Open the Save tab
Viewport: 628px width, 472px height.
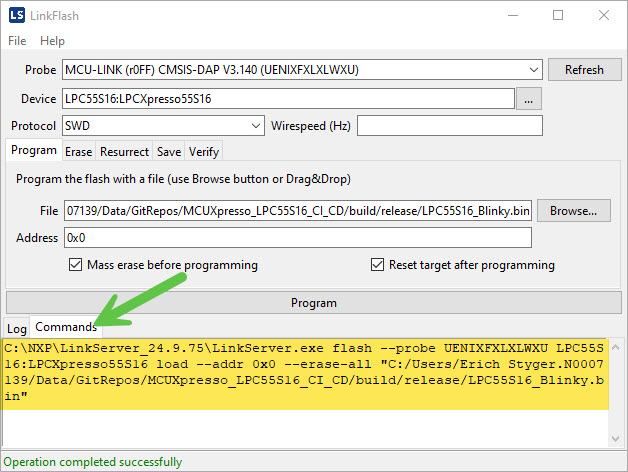pyautogui.click(x=169, y=152)
